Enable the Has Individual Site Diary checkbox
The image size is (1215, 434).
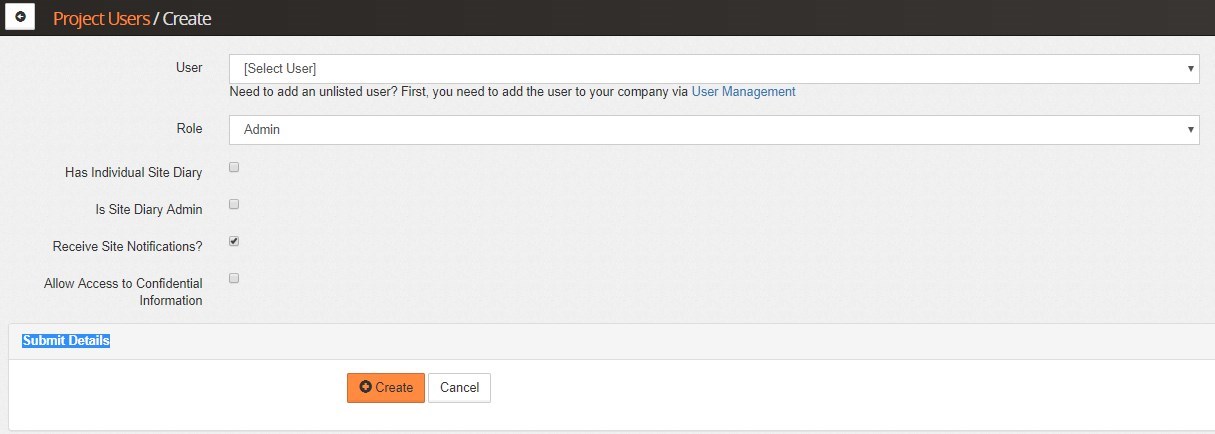234,167
